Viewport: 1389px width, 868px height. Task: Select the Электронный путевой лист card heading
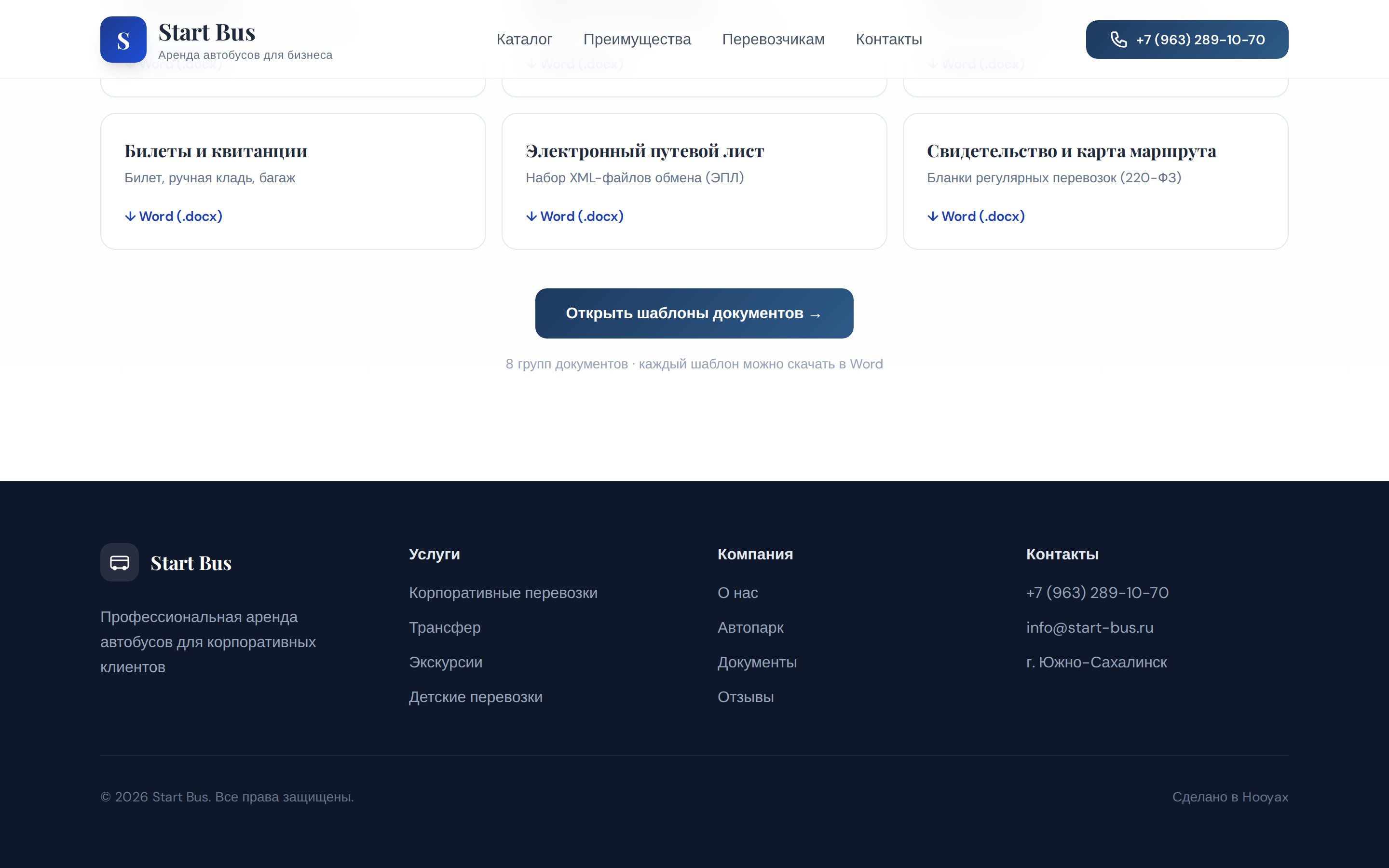644,151
